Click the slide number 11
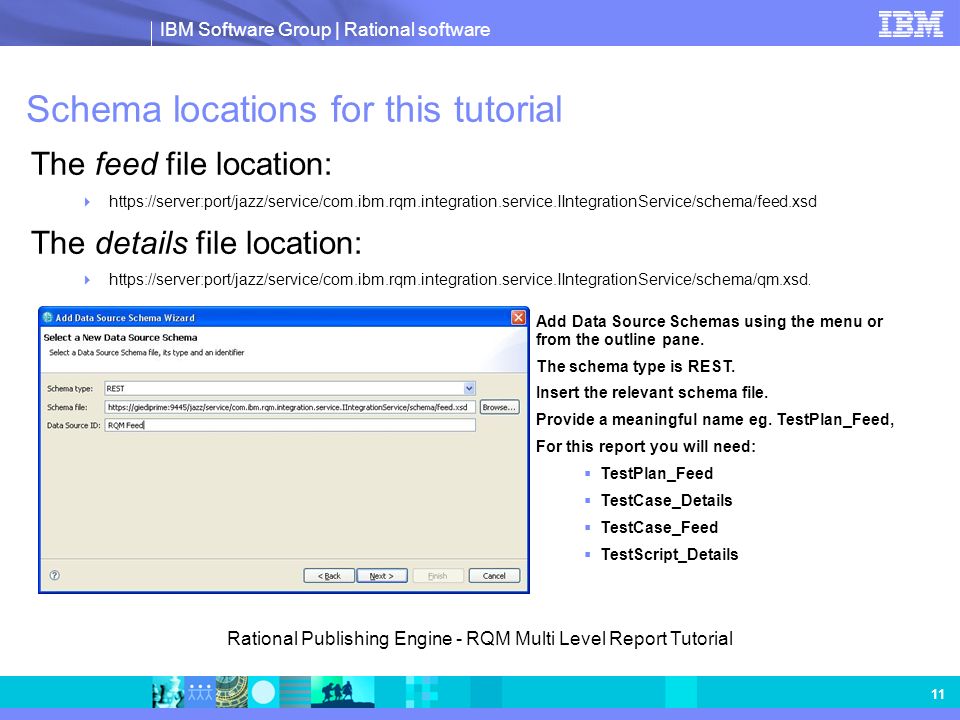 click(937, 694)
